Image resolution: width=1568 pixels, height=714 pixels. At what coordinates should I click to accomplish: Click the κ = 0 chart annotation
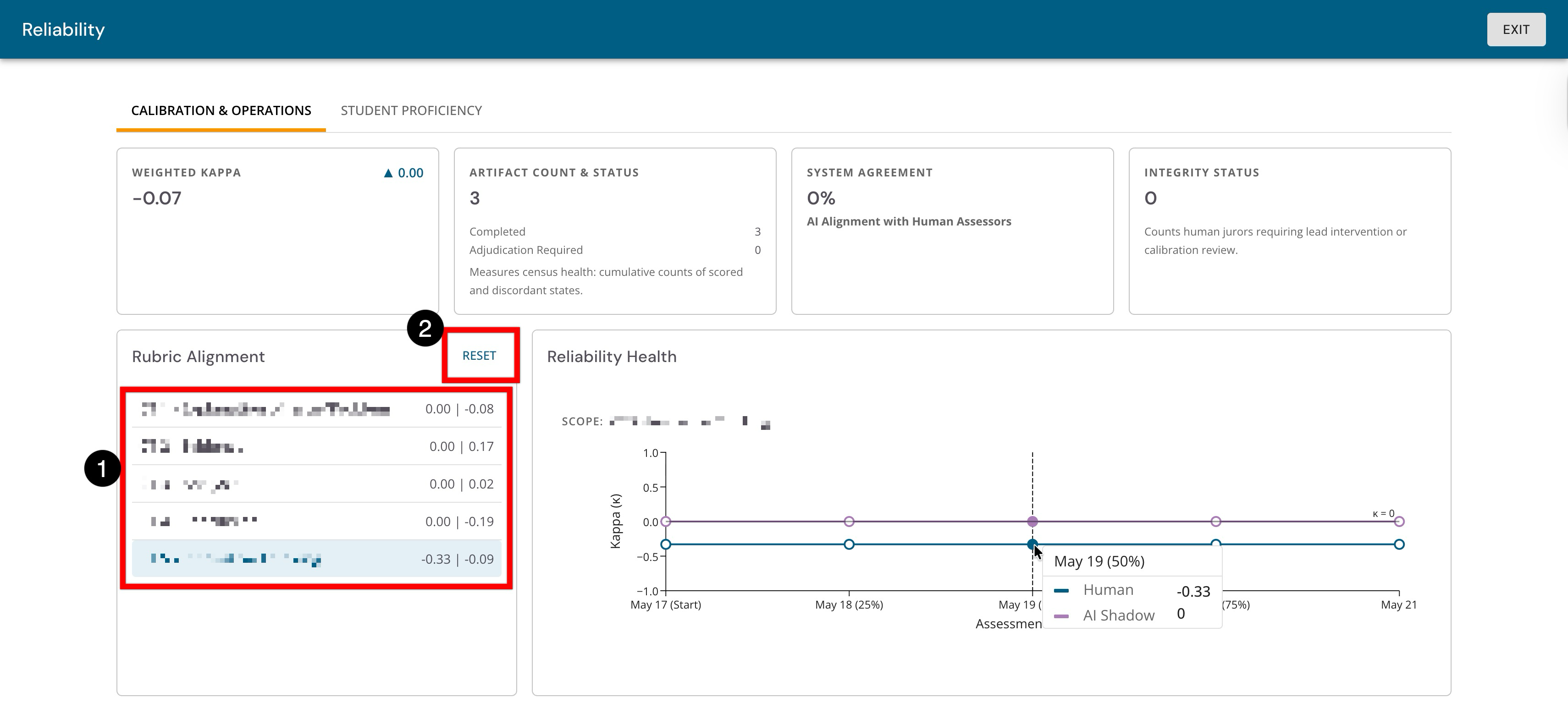[1383, 513]
